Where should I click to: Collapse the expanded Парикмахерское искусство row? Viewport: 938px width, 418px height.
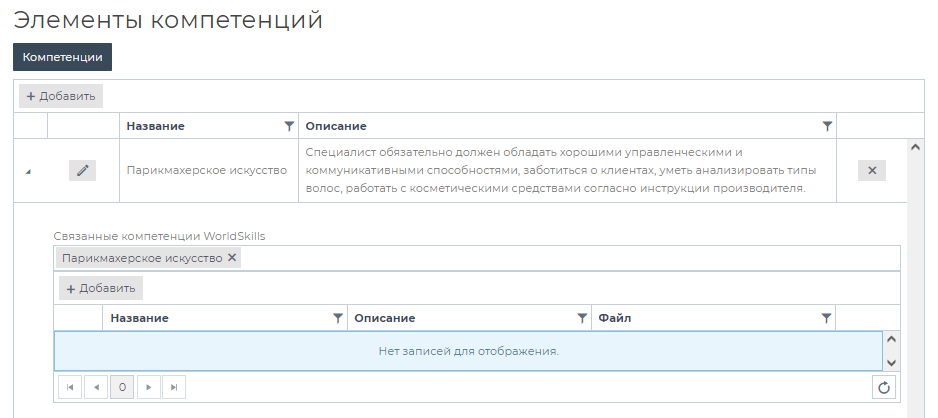coord(28,171)
